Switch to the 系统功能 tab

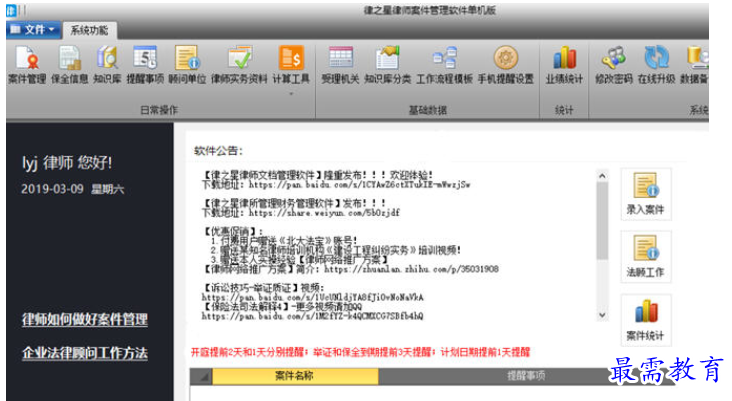click(90, 30)
